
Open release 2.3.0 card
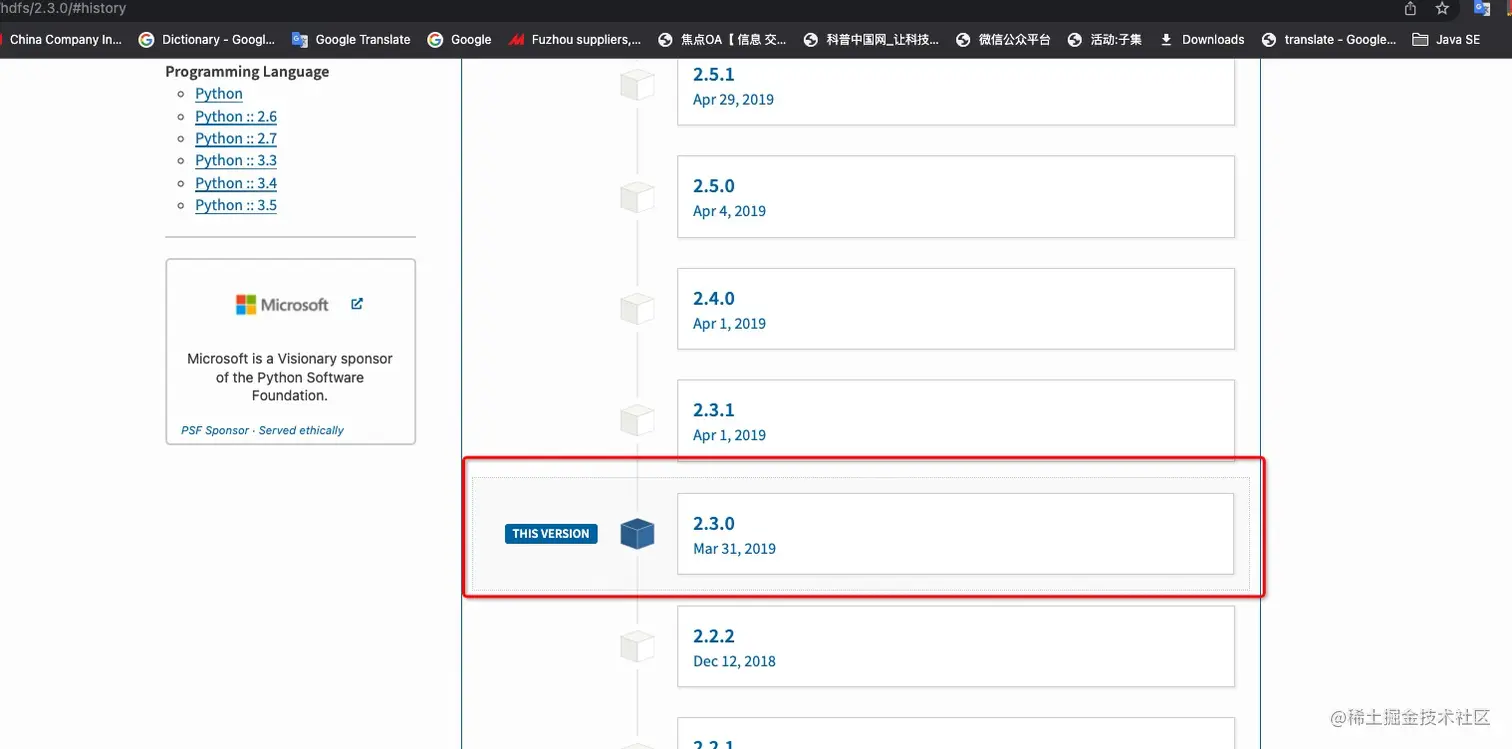[956, 534]
